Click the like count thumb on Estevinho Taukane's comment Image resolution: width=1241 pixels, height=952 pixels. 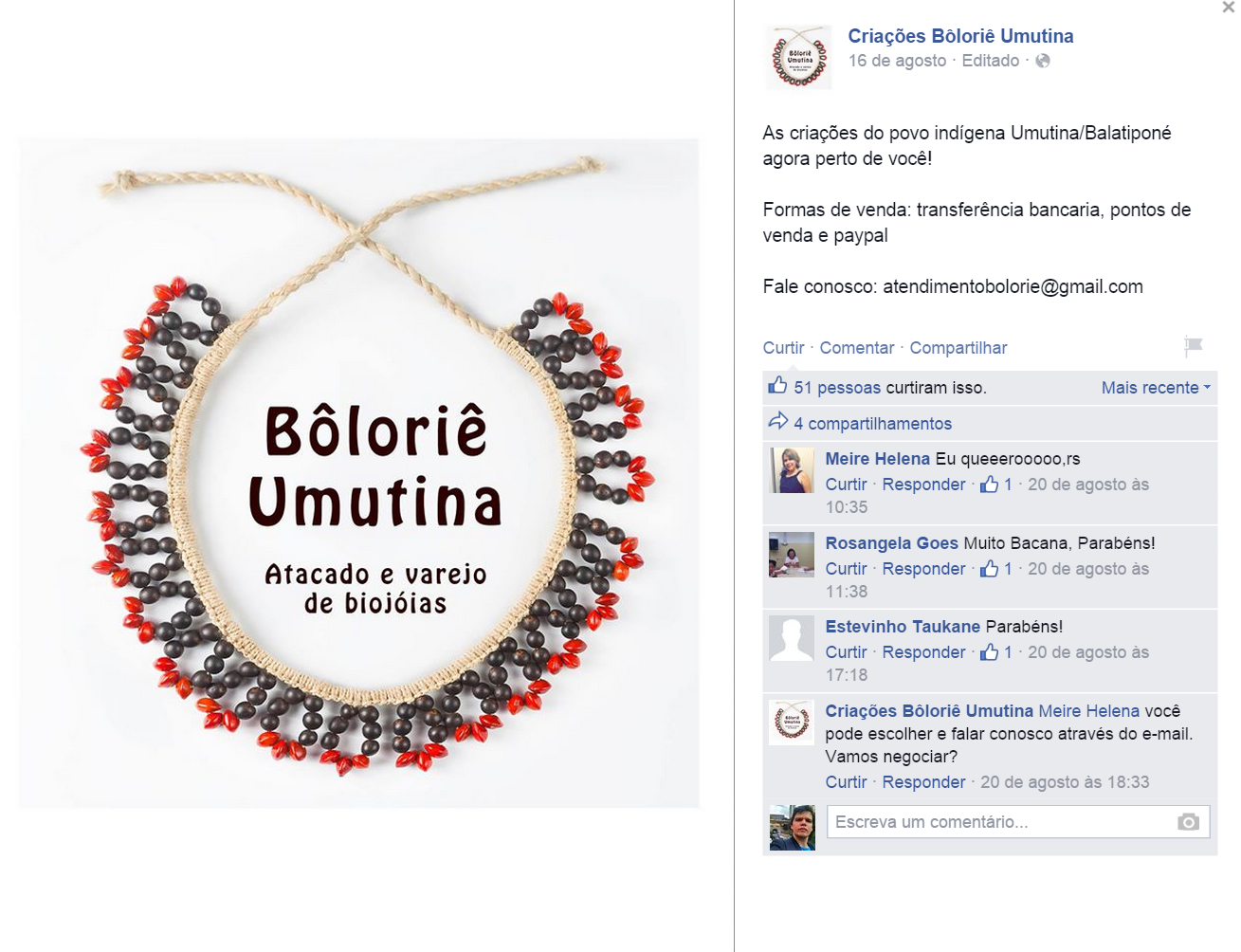(x=989, y=651)
